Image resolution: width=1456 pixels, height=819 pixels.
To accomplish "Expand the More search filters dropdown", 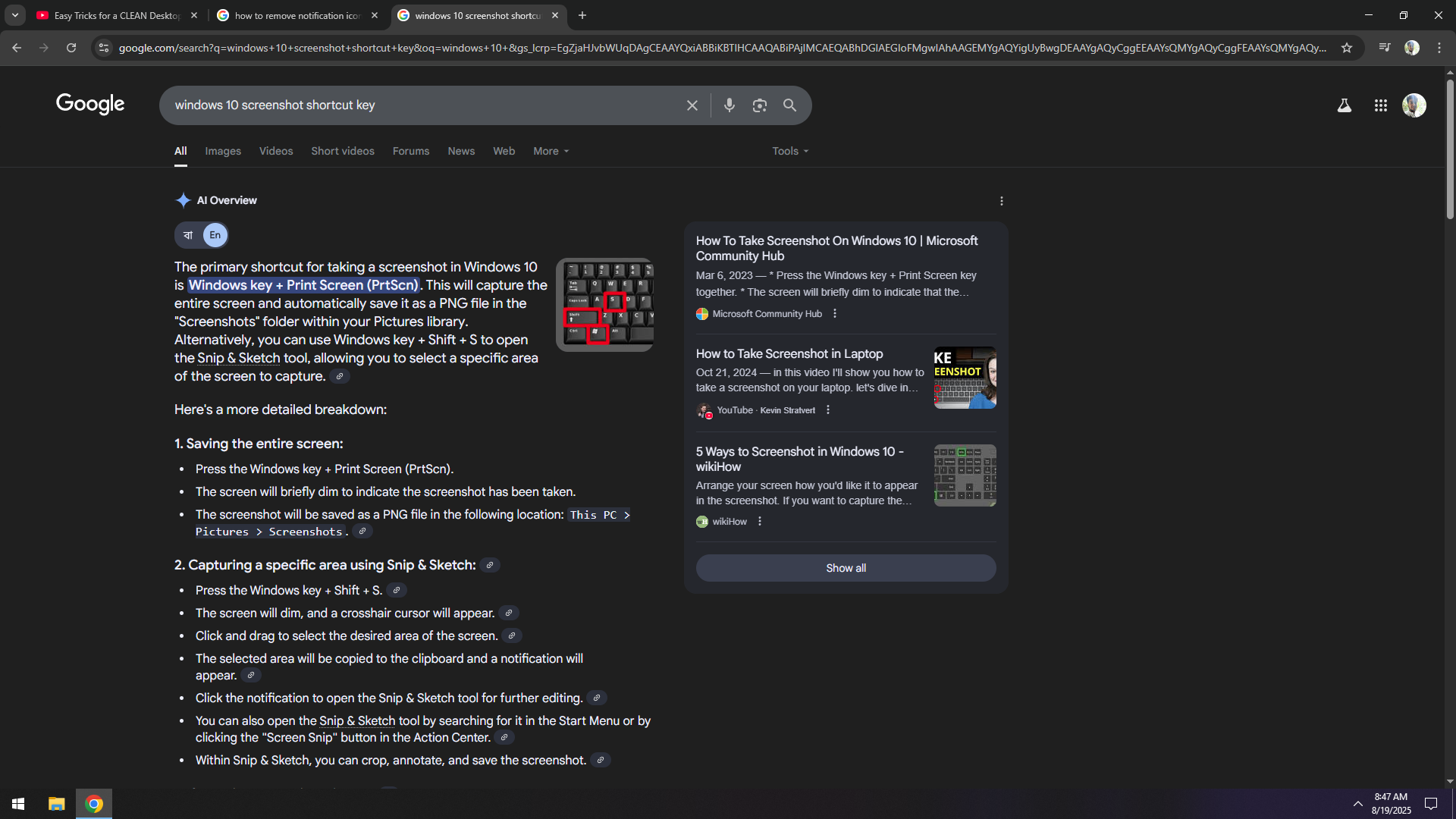I will click(551, 151).
